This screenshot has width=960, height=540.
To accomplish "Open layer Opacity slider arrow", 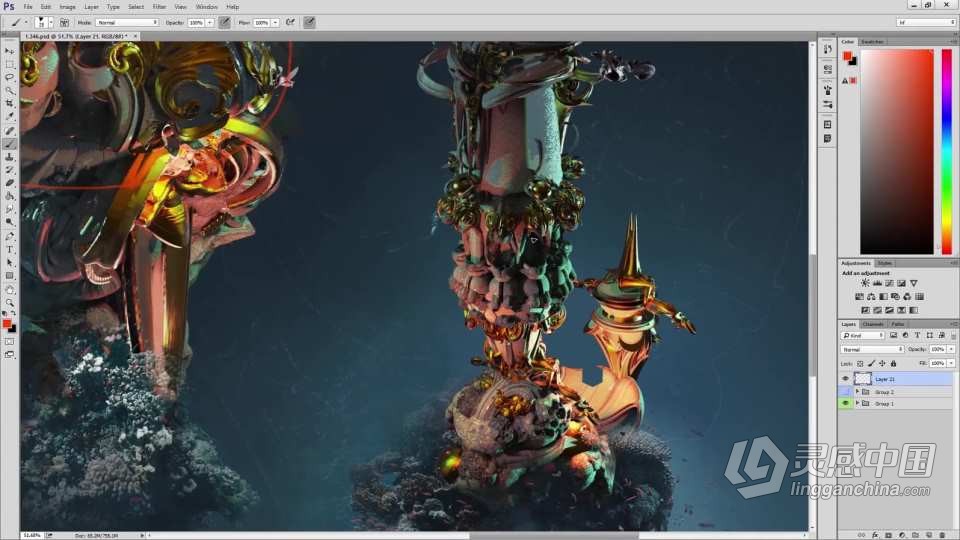I will coord(951,349).
